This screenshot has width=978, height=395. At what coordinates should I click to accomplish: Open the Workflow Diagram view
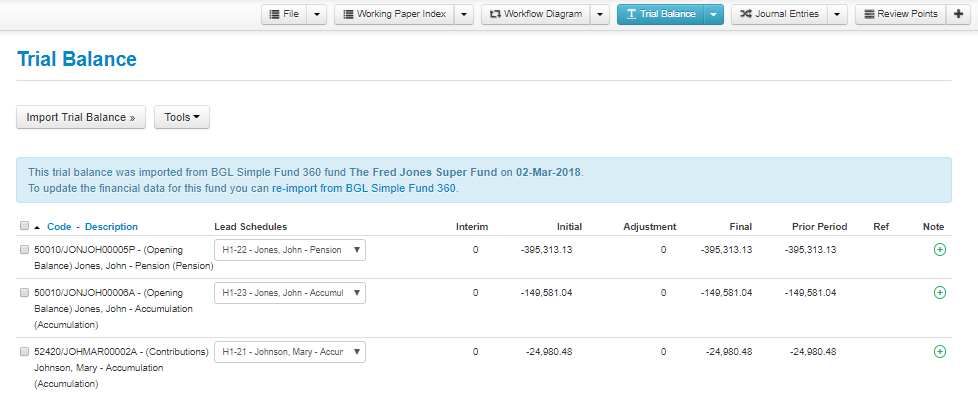[x=536, y=14]
